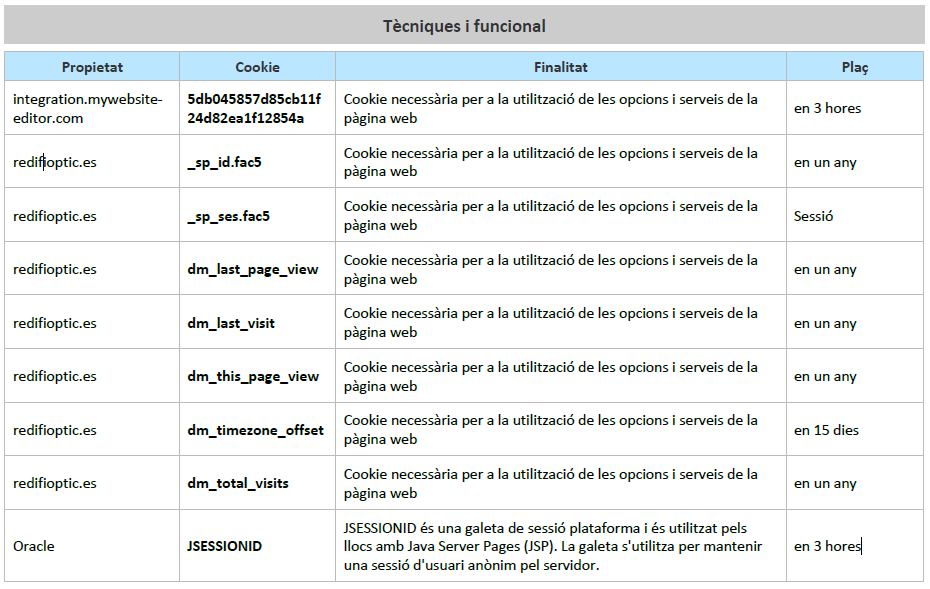Click the dm_this_page_view cookie name
Screen dimensions: 930x589
click(253, 376)
